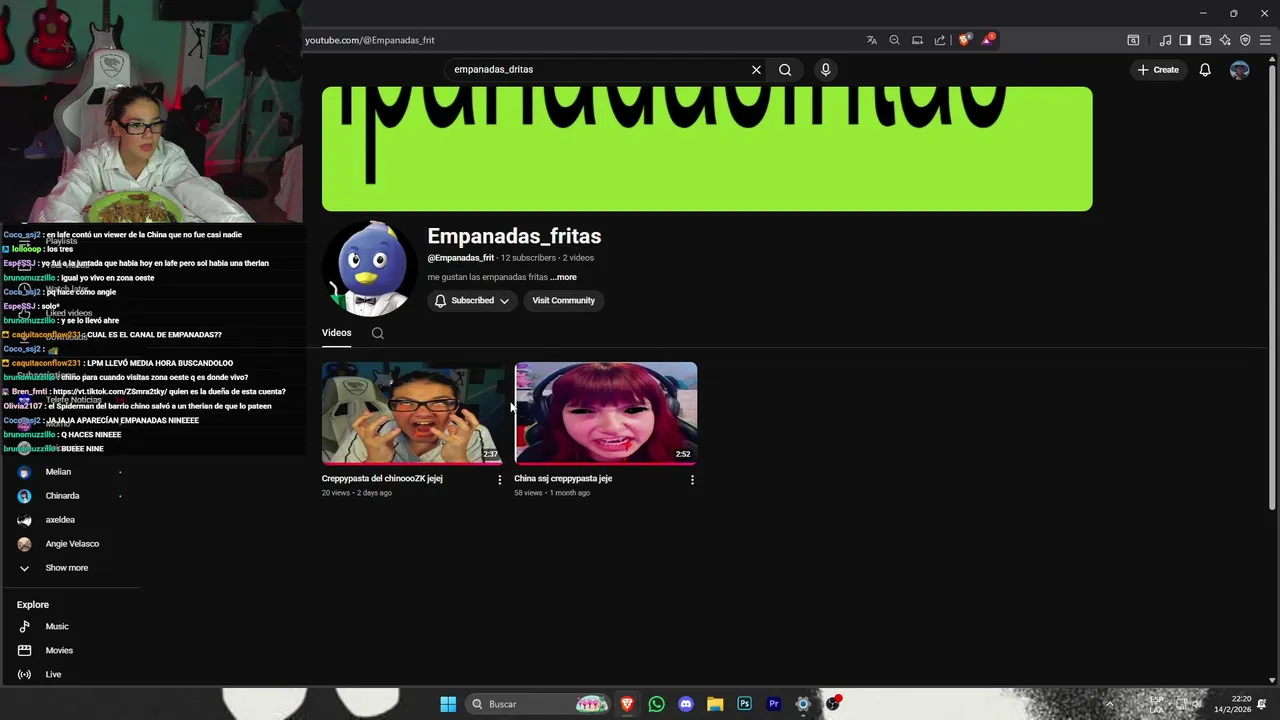This screenshot has width=1280, height=720.
Task: Click the @Empanadas_frit channel handle
Action: point(461,258)
